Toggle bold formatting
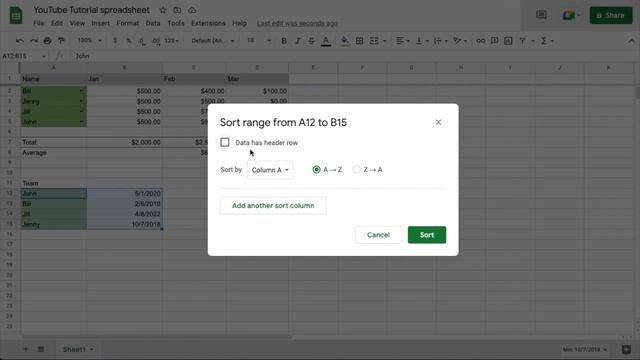Image resolution: width=640 pixels, height=360 pixels. 284,41
